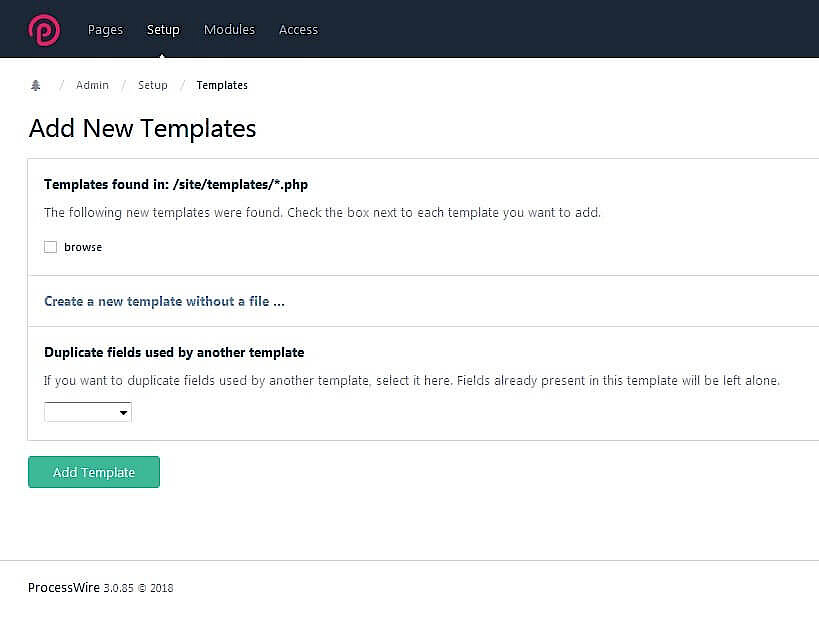
Task: Click 'Create a new template without a file'
Action: (163, 301)
